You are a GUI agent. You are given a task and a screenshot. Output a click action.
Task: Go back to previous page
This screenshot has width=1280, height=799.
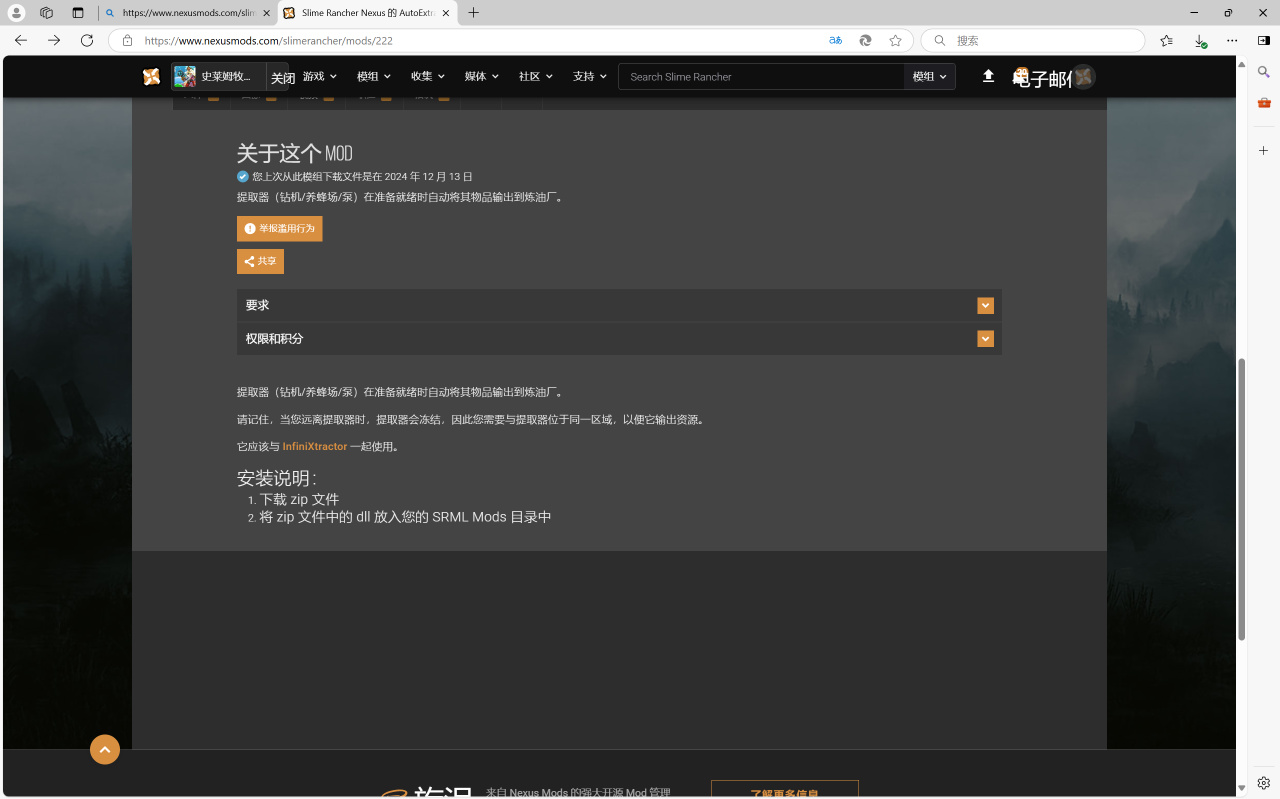(20, 40)
